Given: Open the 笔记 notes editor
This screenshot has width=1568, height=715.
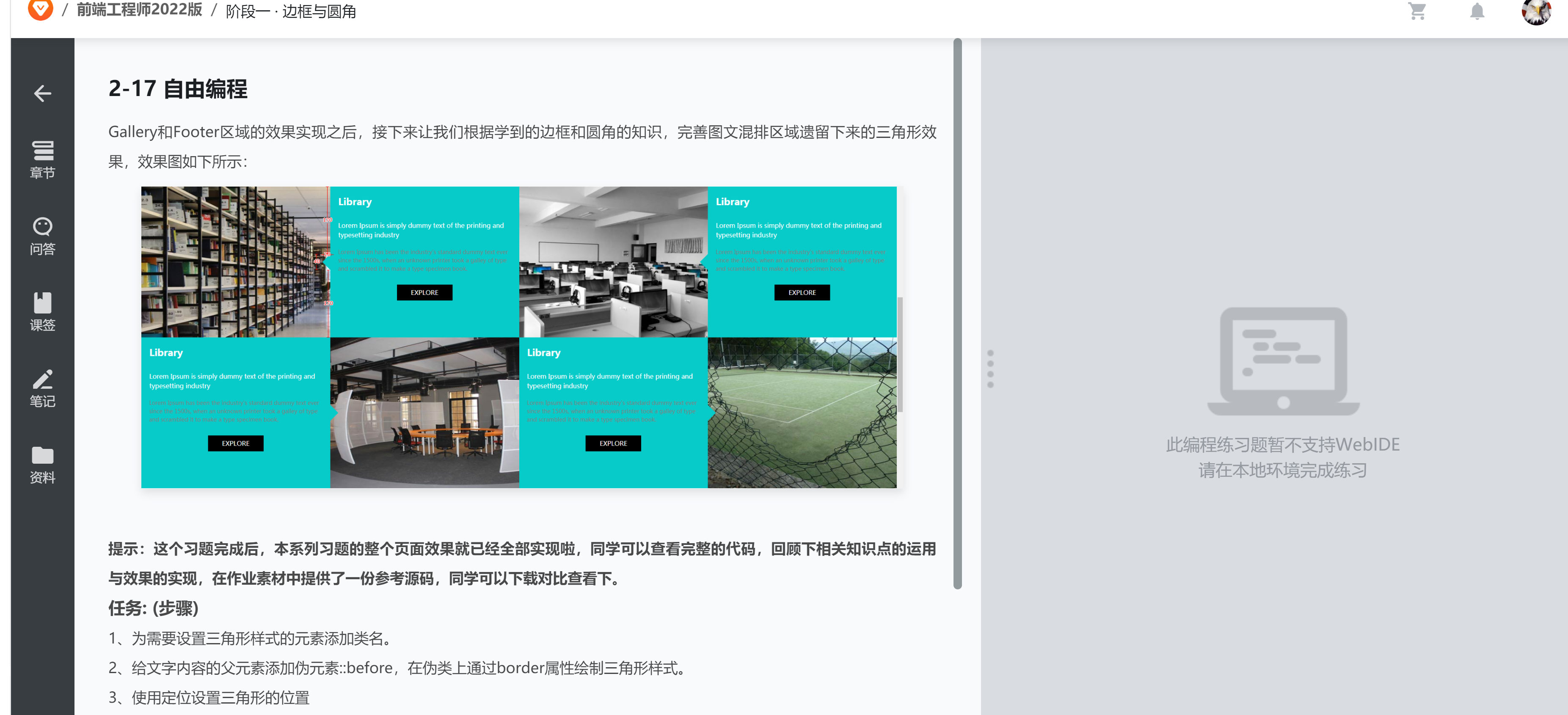Looking at the screenshot, I should pyautogui.click(x=42, y=388).
